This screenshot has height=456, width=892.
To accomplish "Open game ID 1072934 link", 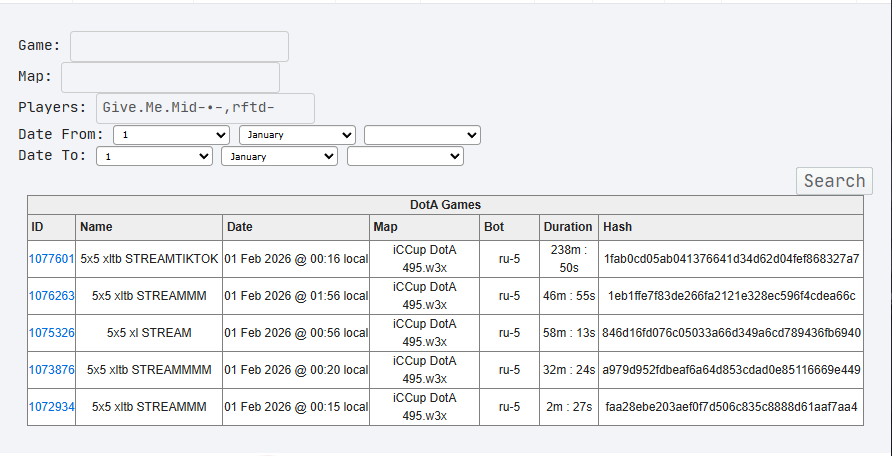I will pyautogui.click(x=52, y=407).
